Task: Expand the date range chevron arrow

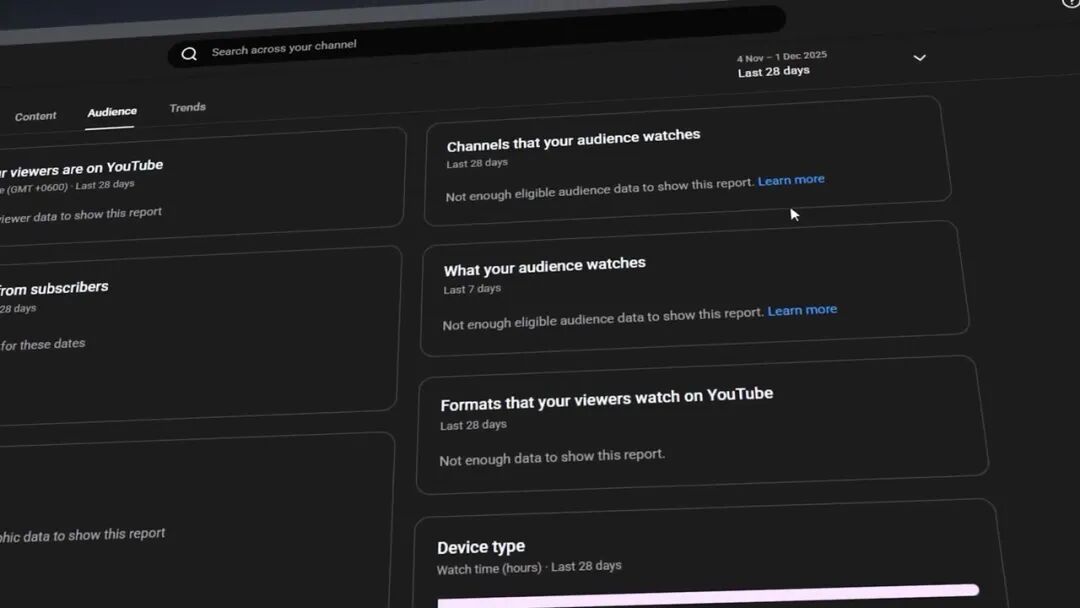Action: tap(919, 58)
